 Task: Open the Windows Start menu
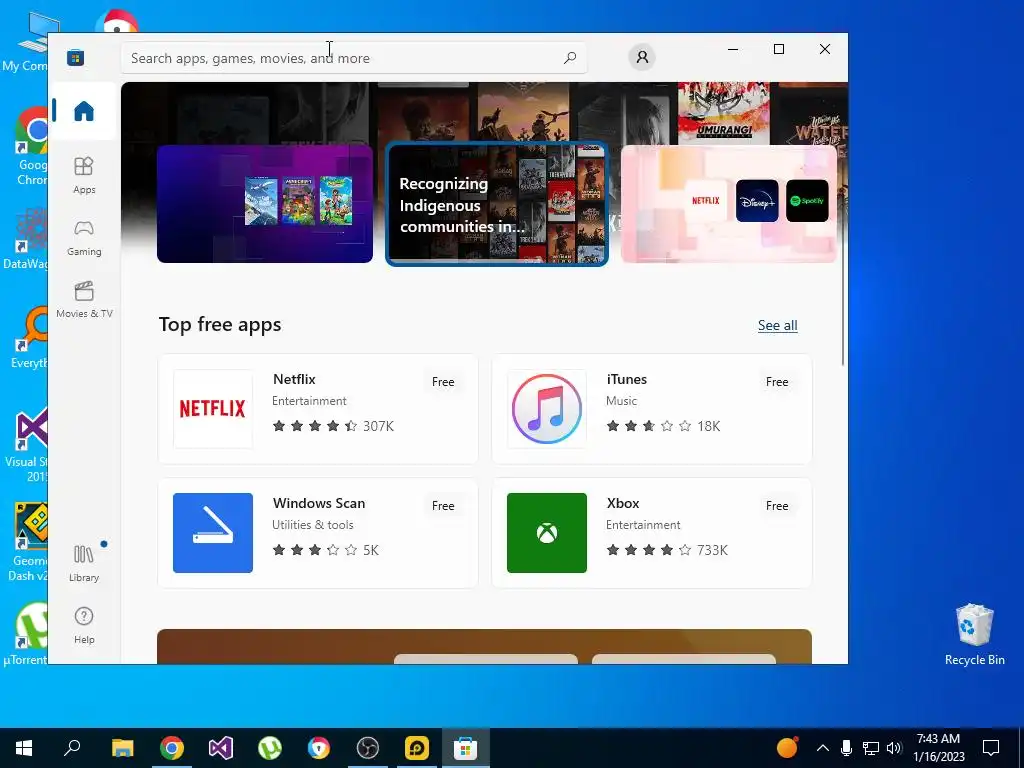click(x=24, y=748)
